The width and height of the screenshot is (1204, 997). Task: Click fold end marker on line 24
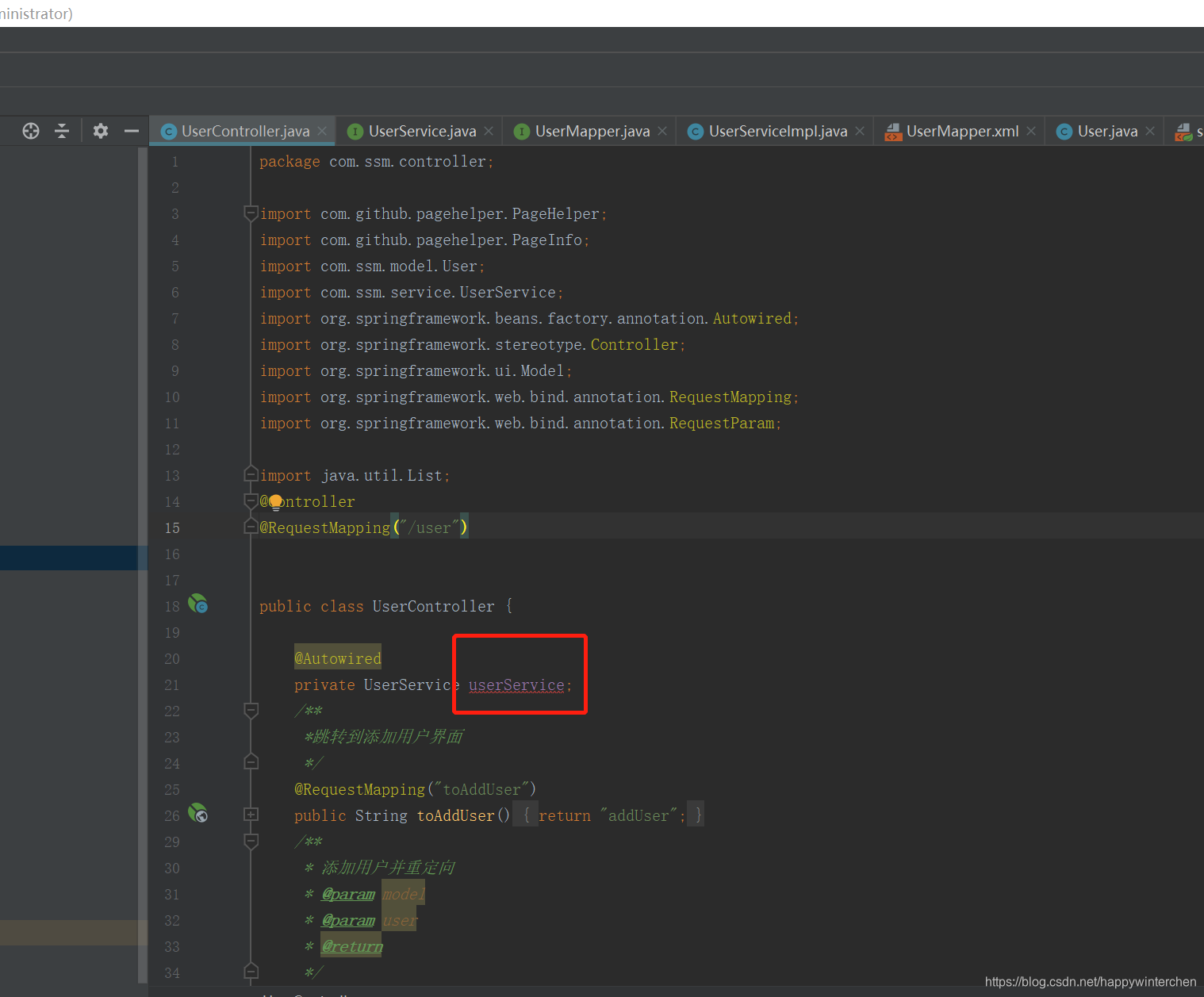251,762
